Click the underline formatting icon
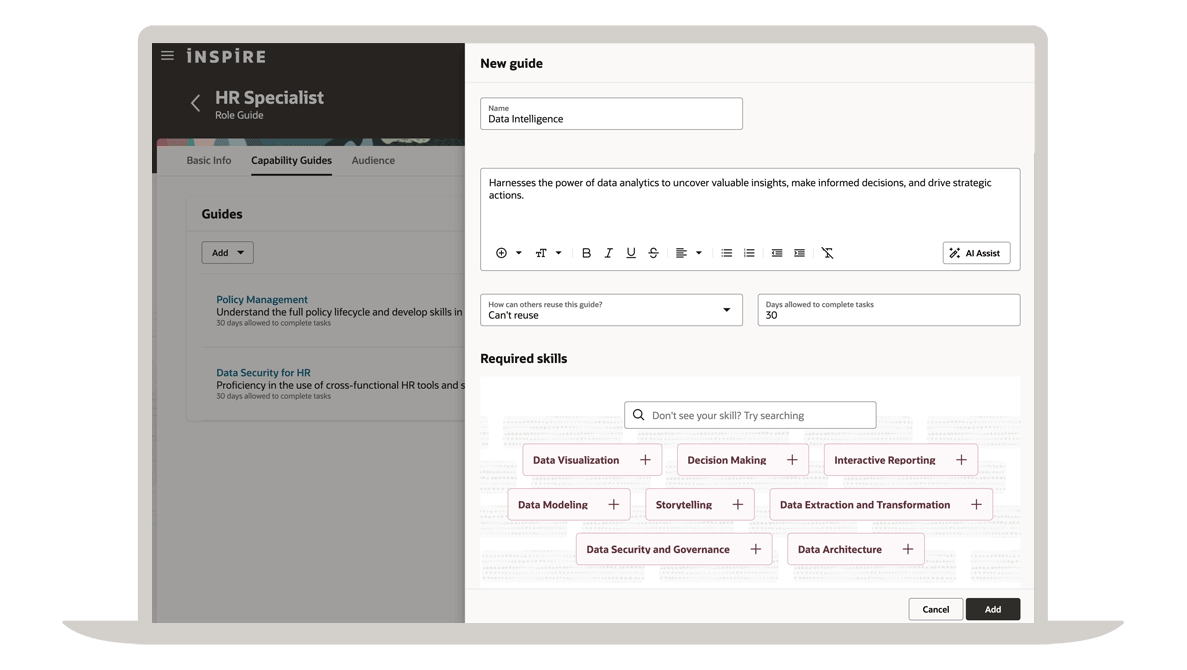This screenshot has width=1187, height=670. point(631,253)
